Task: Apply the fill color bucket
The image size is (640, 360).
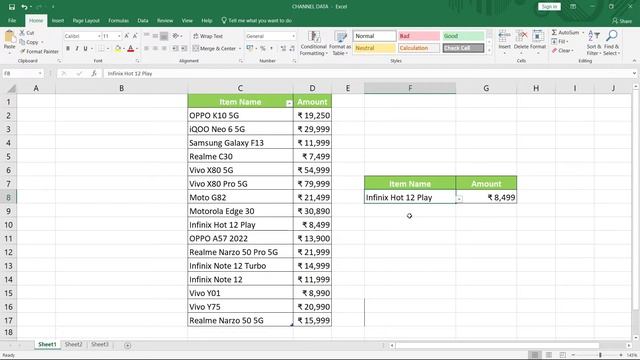Action: pos(118,49)
